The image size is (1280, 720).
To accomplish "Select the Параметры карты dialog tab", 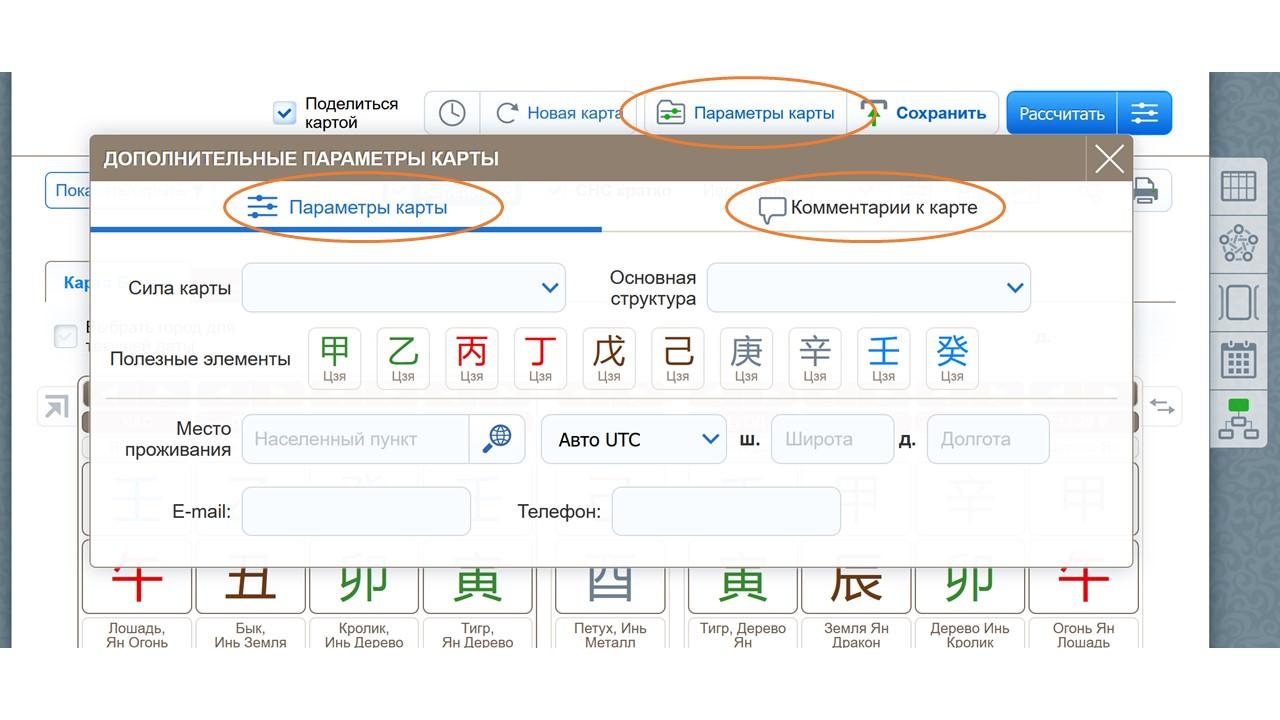I will click(x=347, y=208).
